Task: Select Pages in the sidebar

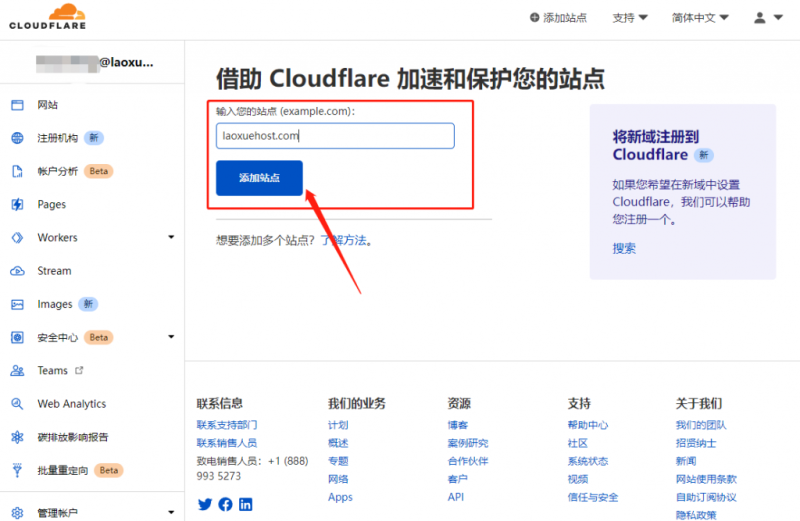Action: tap(52, 205)
